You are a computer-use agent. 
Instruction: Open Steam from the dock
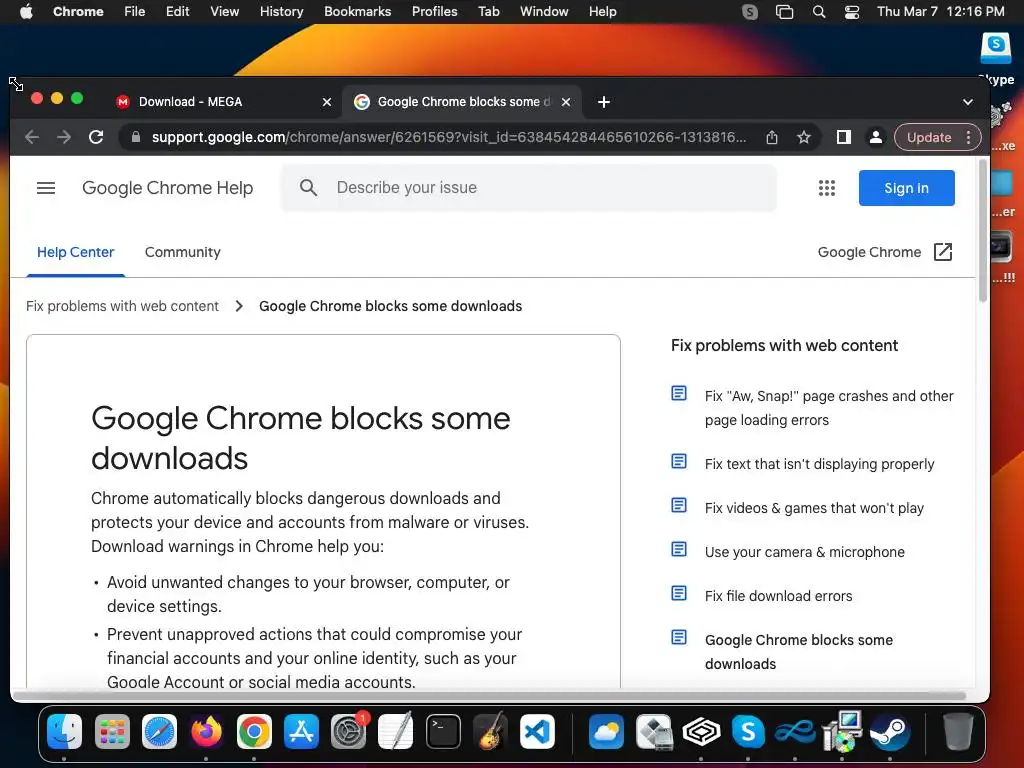pos(889,732)
